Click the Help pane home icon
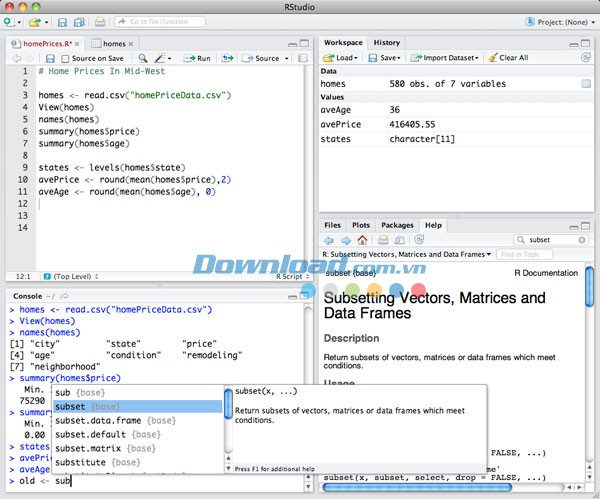This screenshot has width=600, height=499. click(362, 240)
